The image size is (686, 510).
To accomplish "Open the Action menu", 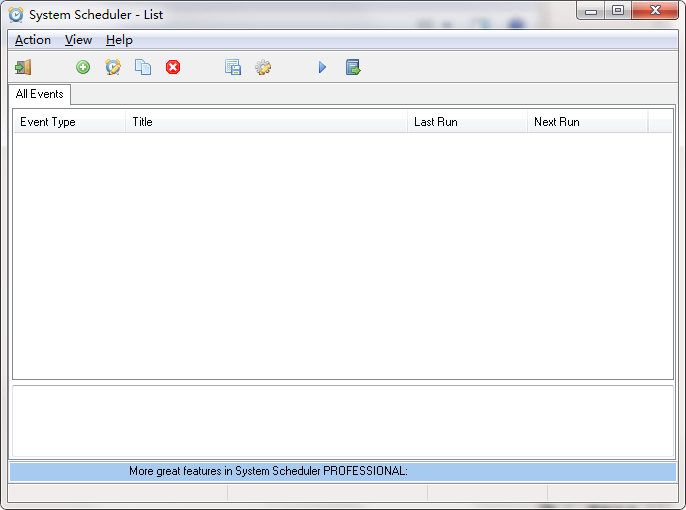I will pos(33,40).
